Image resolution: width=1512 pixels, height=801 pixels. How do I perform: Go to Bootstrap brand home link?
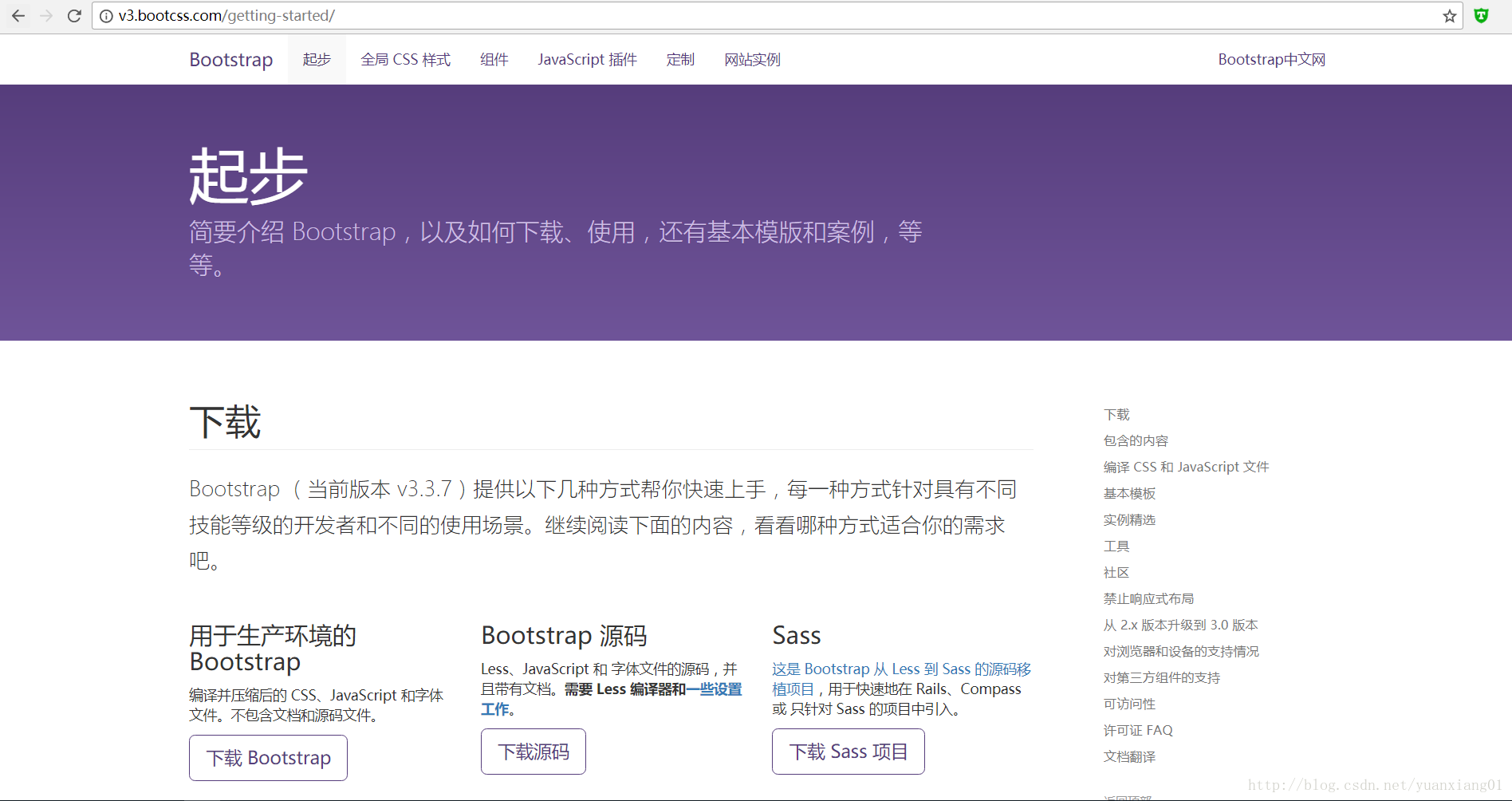click(x=231, y=60)
